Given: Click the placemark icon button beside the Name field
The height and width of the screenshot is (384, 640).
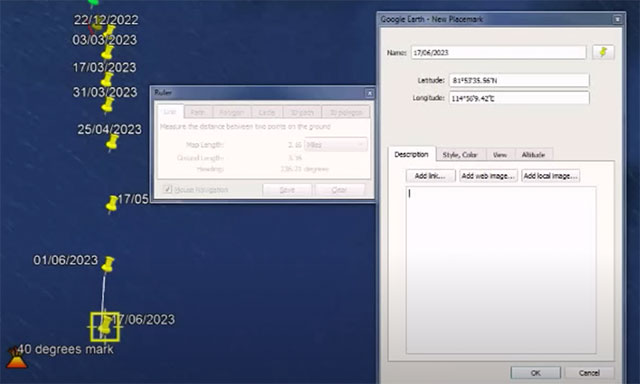Looking at the screenshot, I should (x=603, y=52).
